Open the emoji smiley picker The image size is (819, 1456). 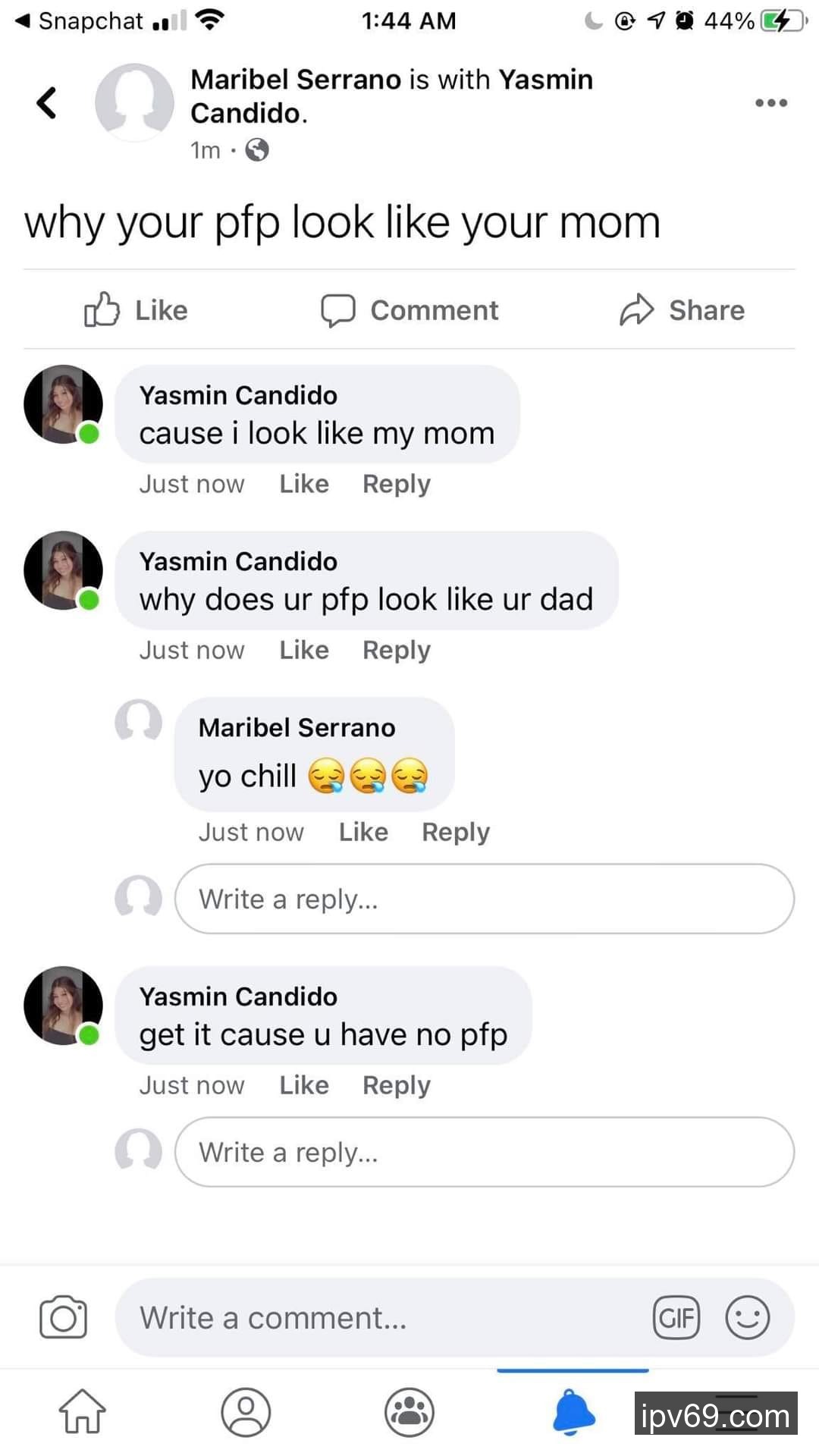tap(748, 1317)
